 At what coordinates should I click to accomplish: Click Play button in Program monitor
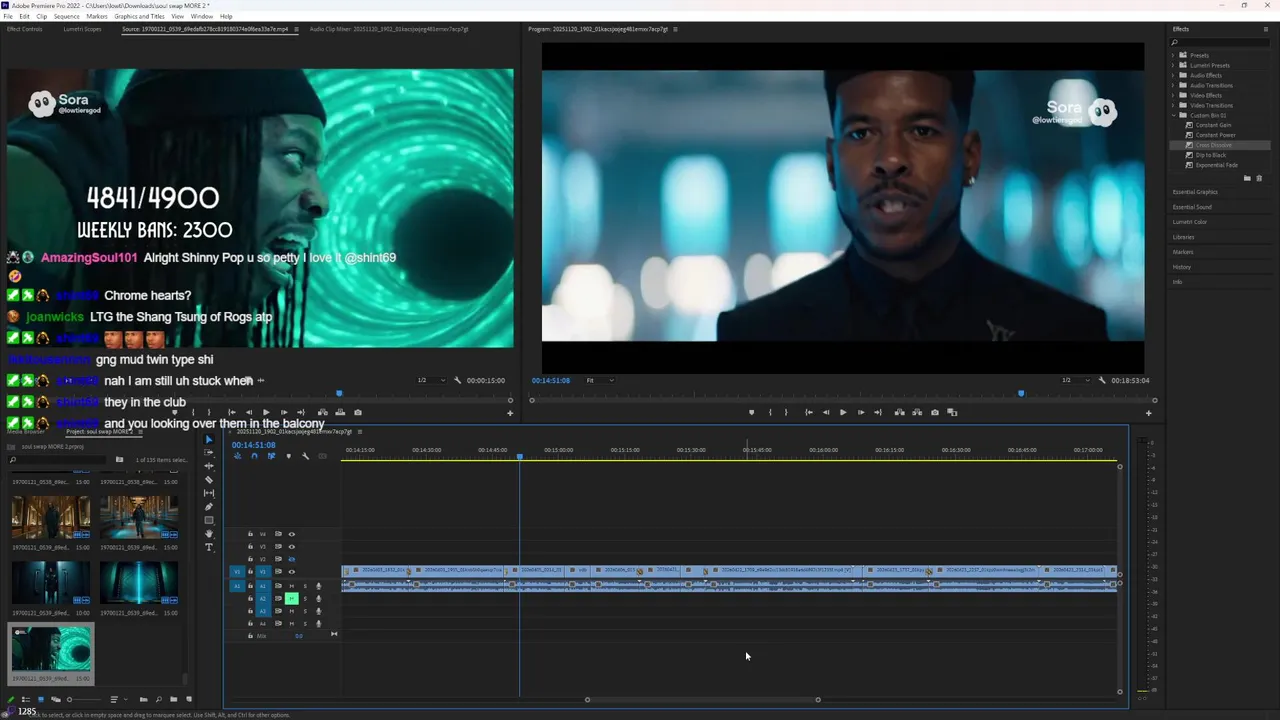pyautogui.click(x=843, y=412)
